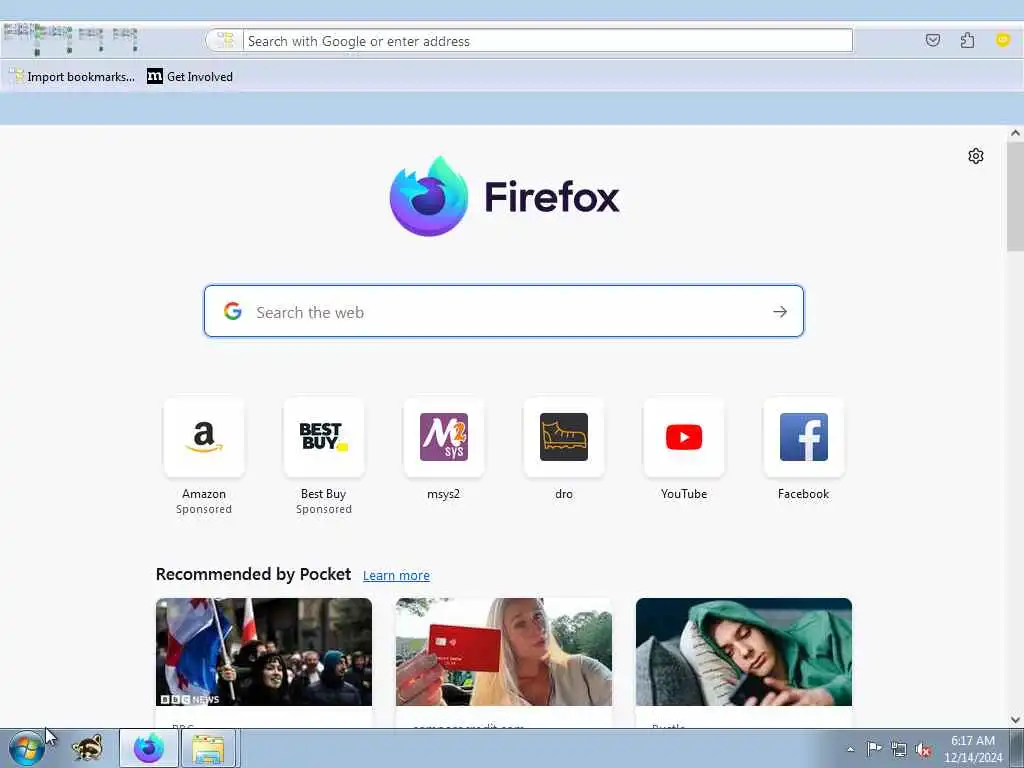This screenshot has height=768, width=1024.
Task: Open the clock showing 6:17 AM
Action: pyautogui.click(x=972, y=748)
